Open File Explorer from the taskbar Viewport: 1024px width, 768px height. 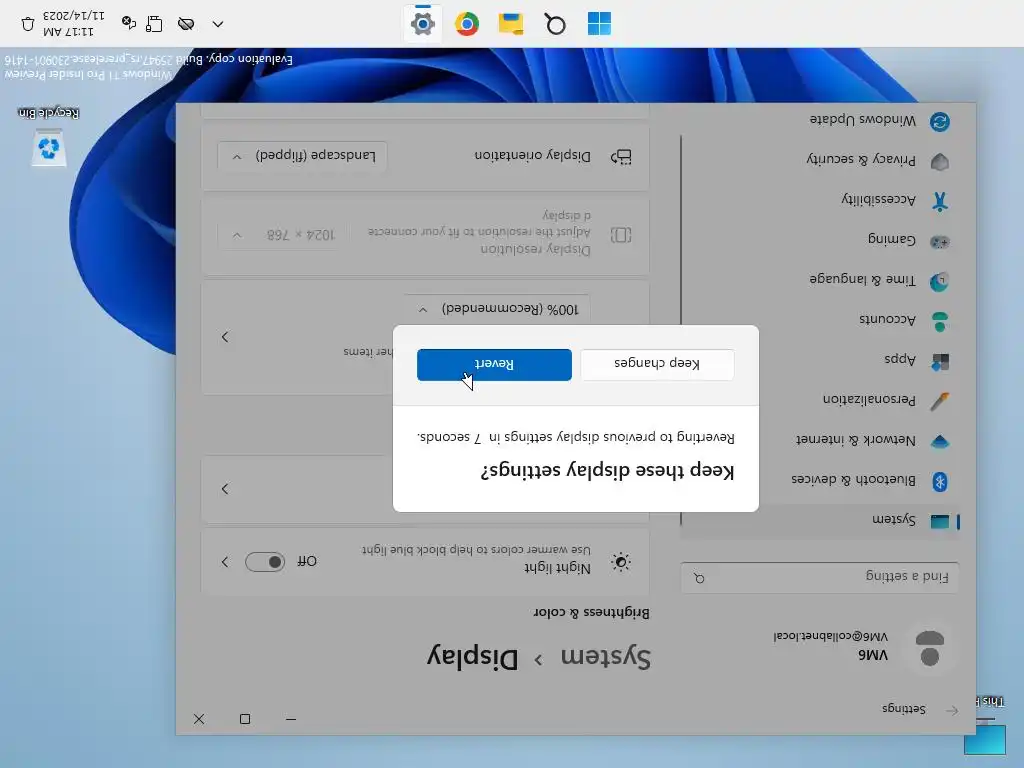coord(511,24)
